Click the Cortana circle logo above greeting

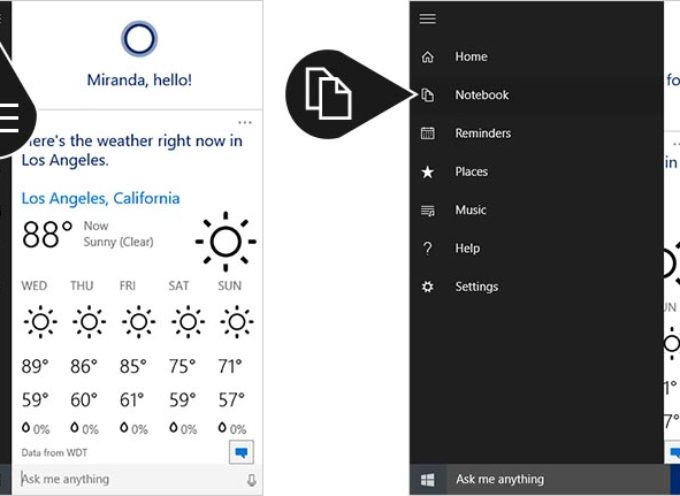[x=139, y=39]
